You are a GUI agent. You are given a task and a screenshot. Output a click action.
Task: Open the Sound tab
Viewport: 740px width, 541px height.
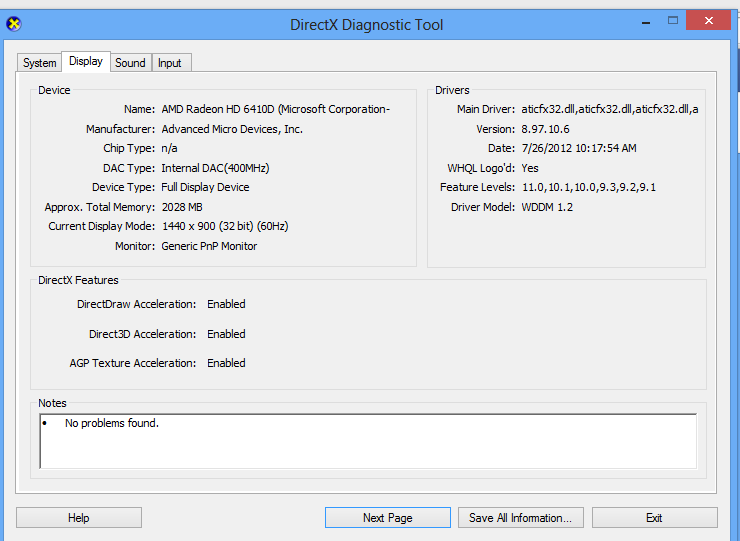(x=130, y=63)
